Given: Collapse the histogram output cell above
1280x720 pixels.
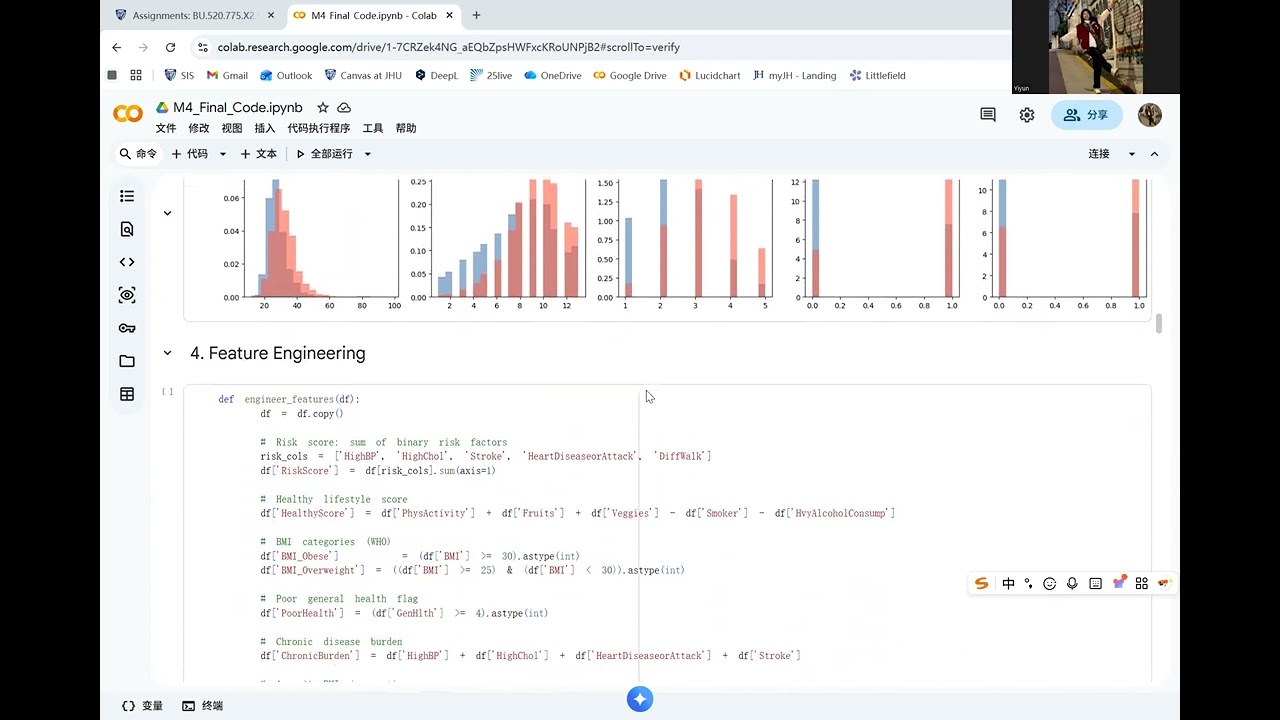Looking at the screenshot, I should pos(167,213).
